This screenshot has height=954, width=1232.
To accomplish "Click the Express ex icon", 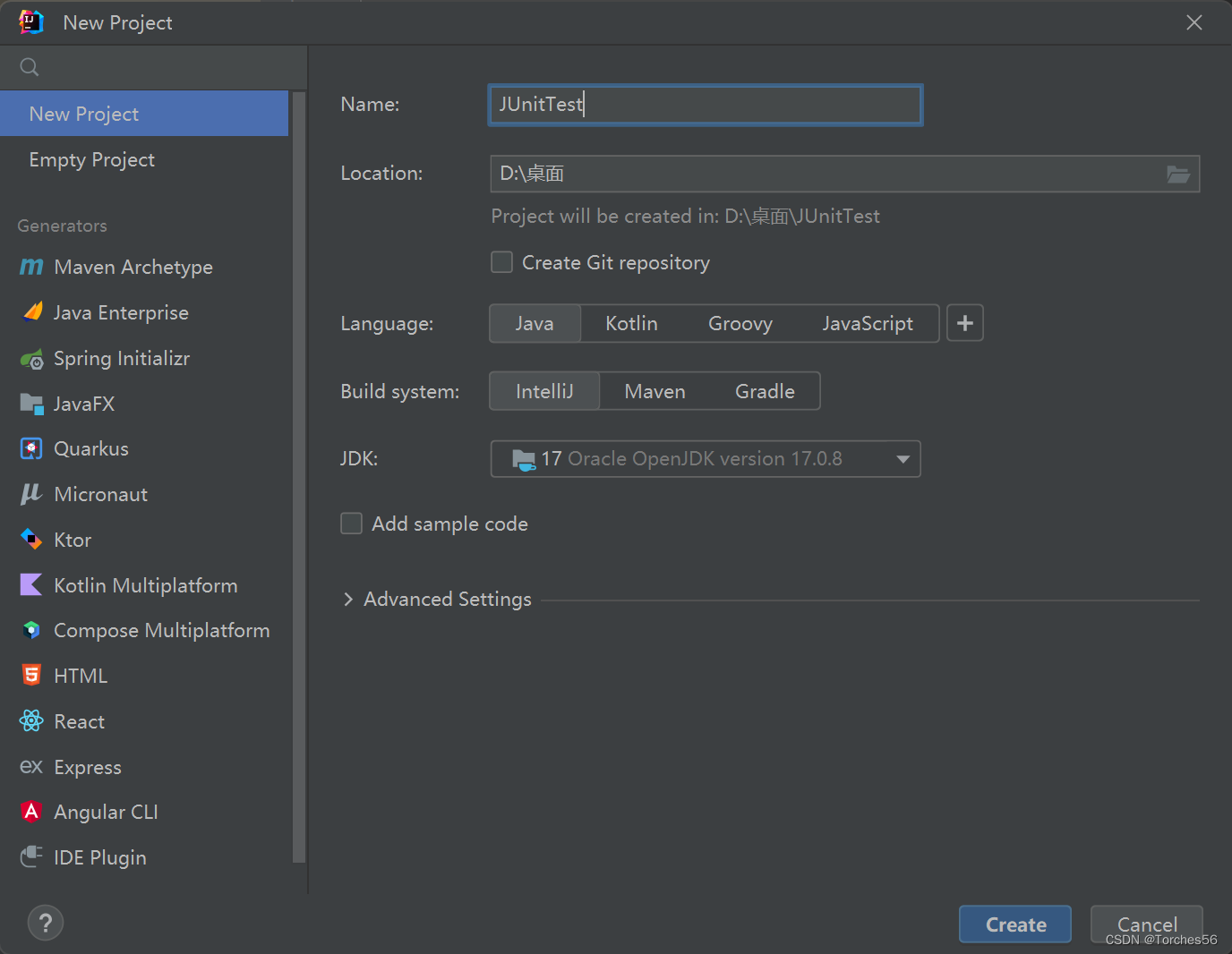I will [x=31, y=766].
